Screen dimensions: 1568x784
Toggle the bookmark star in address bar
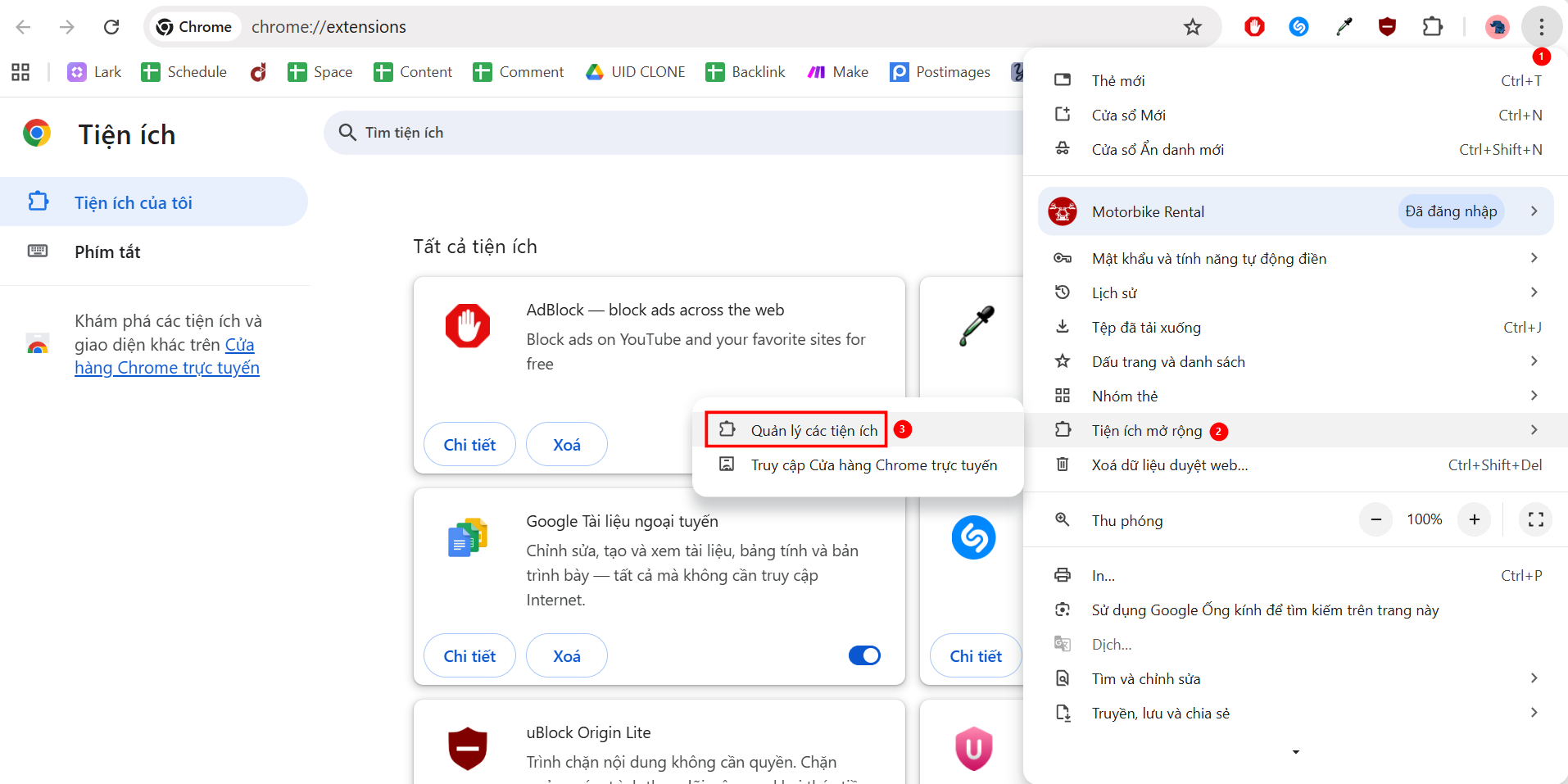click(1193, 26)
